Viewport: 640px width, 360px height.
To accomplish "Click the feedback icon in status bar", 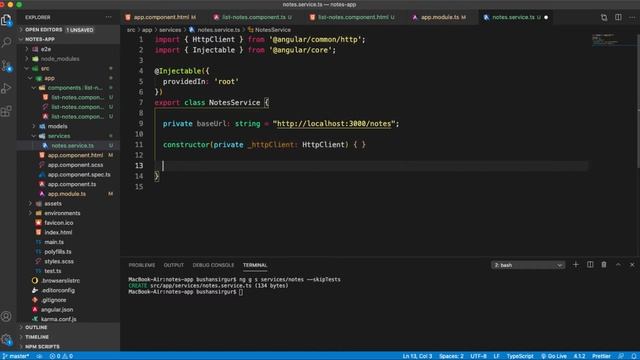I will [621, 356].
